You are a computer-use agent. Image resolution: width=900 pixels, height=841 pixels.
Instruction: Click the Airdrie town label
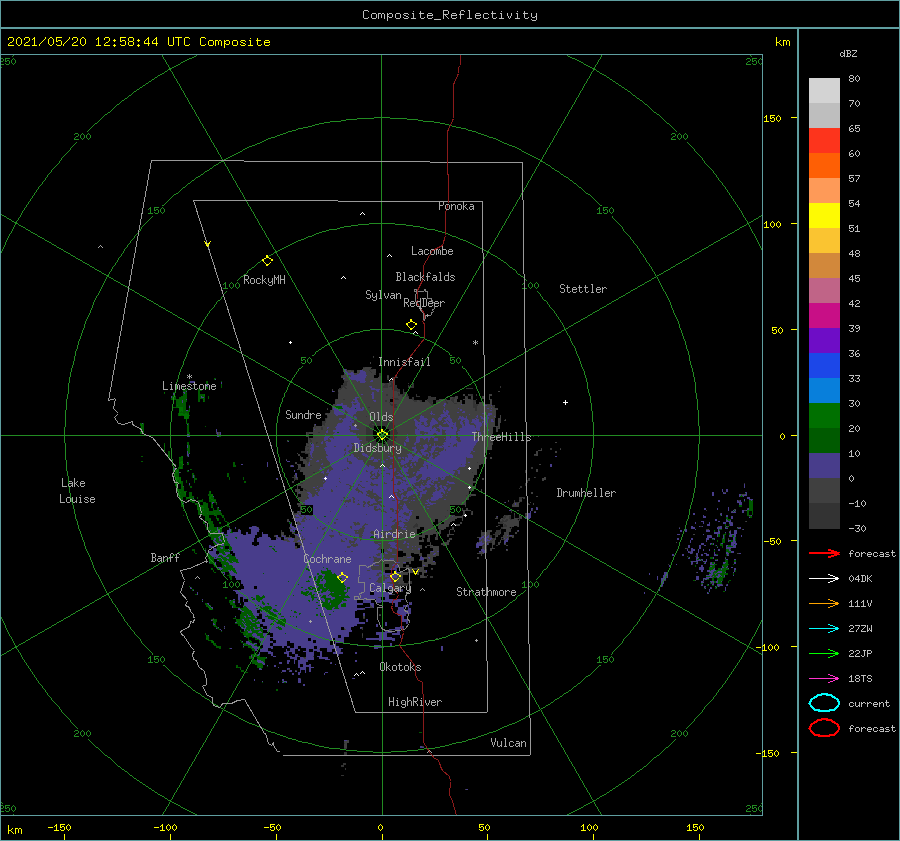(394, 534)
